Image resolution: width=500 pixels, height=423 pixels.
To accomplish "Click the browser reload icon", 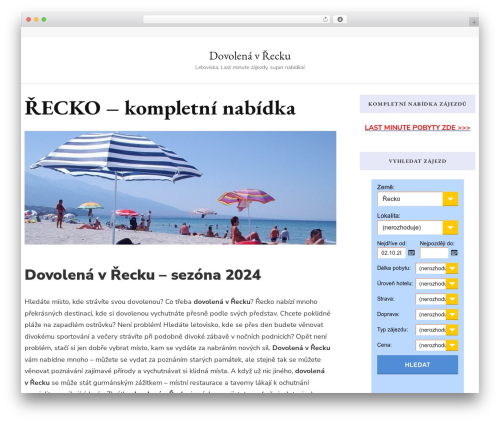I will (x=325, y=20).
